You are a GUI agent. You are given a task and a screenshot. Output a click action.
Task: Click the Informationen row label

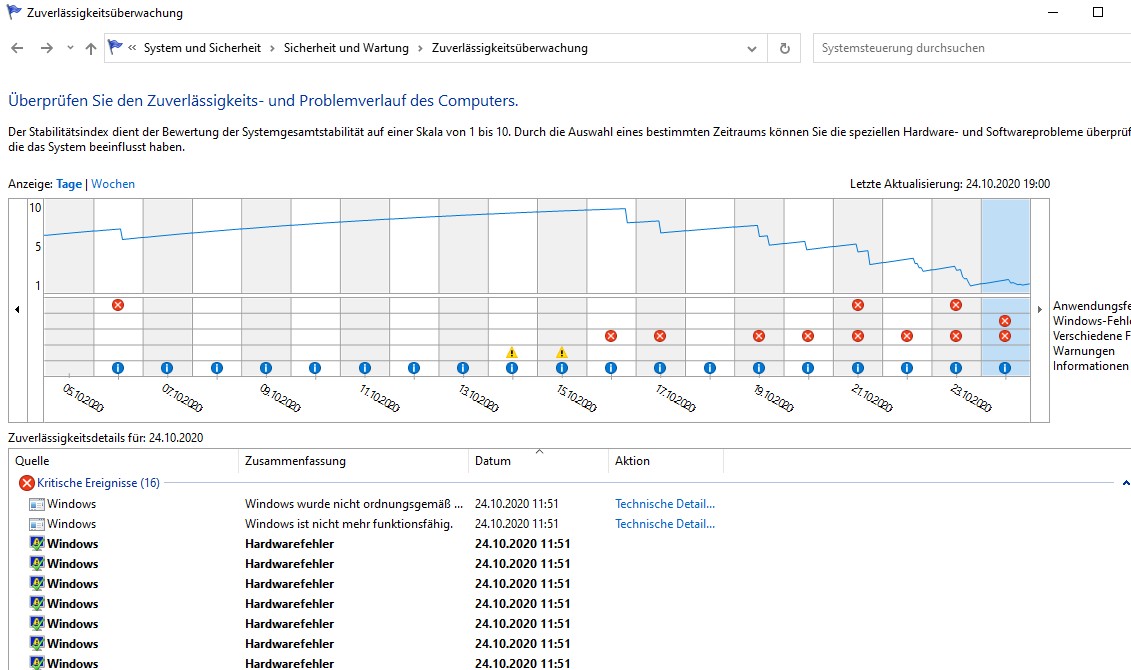point(1091,366)
